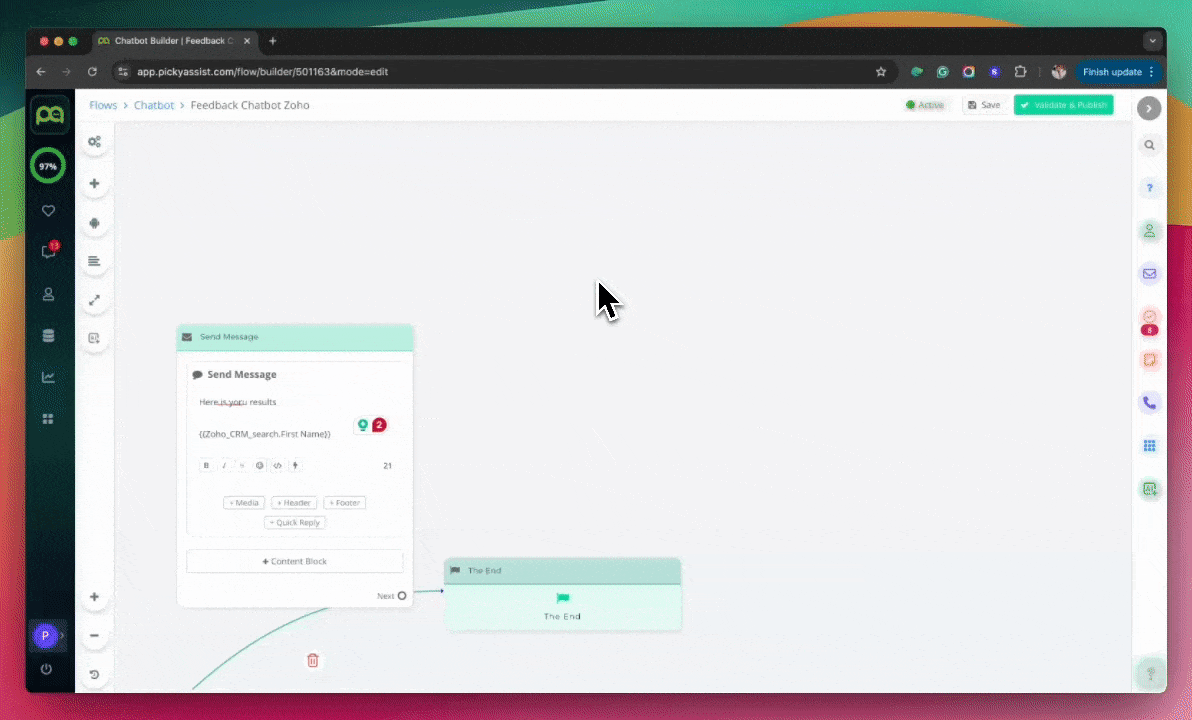Click the Android bot icon in toolbar
1192x720 pixels.
pos(94,223)
